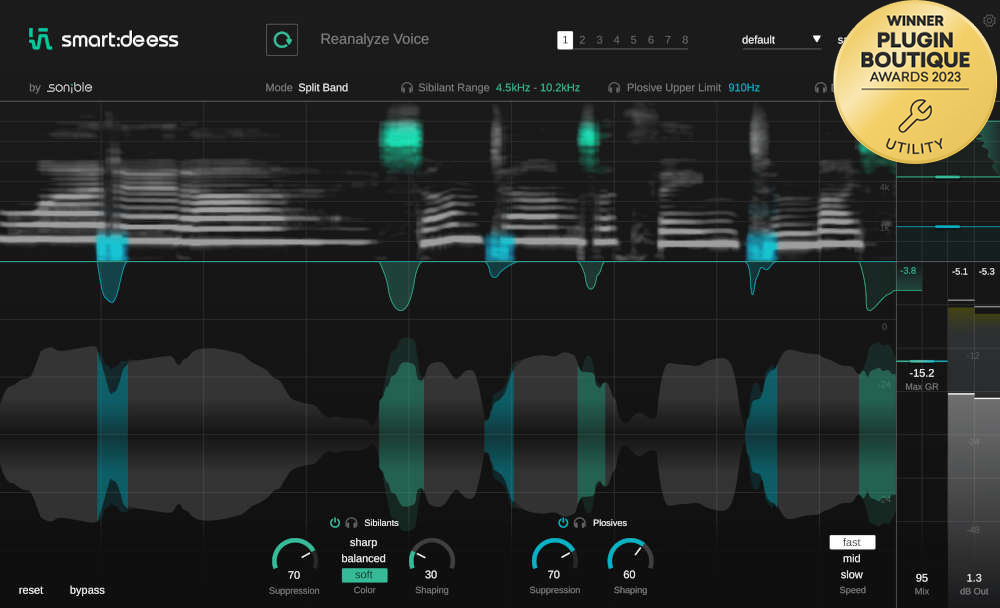Click the circular reanalyze arrow icon

pyautogui.click(x=281, y=39)
